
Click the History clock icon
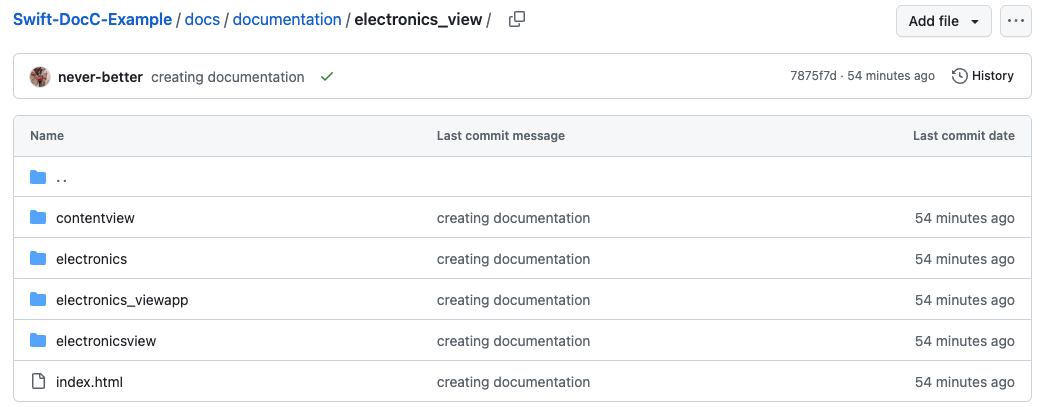[x=959, y=76]
